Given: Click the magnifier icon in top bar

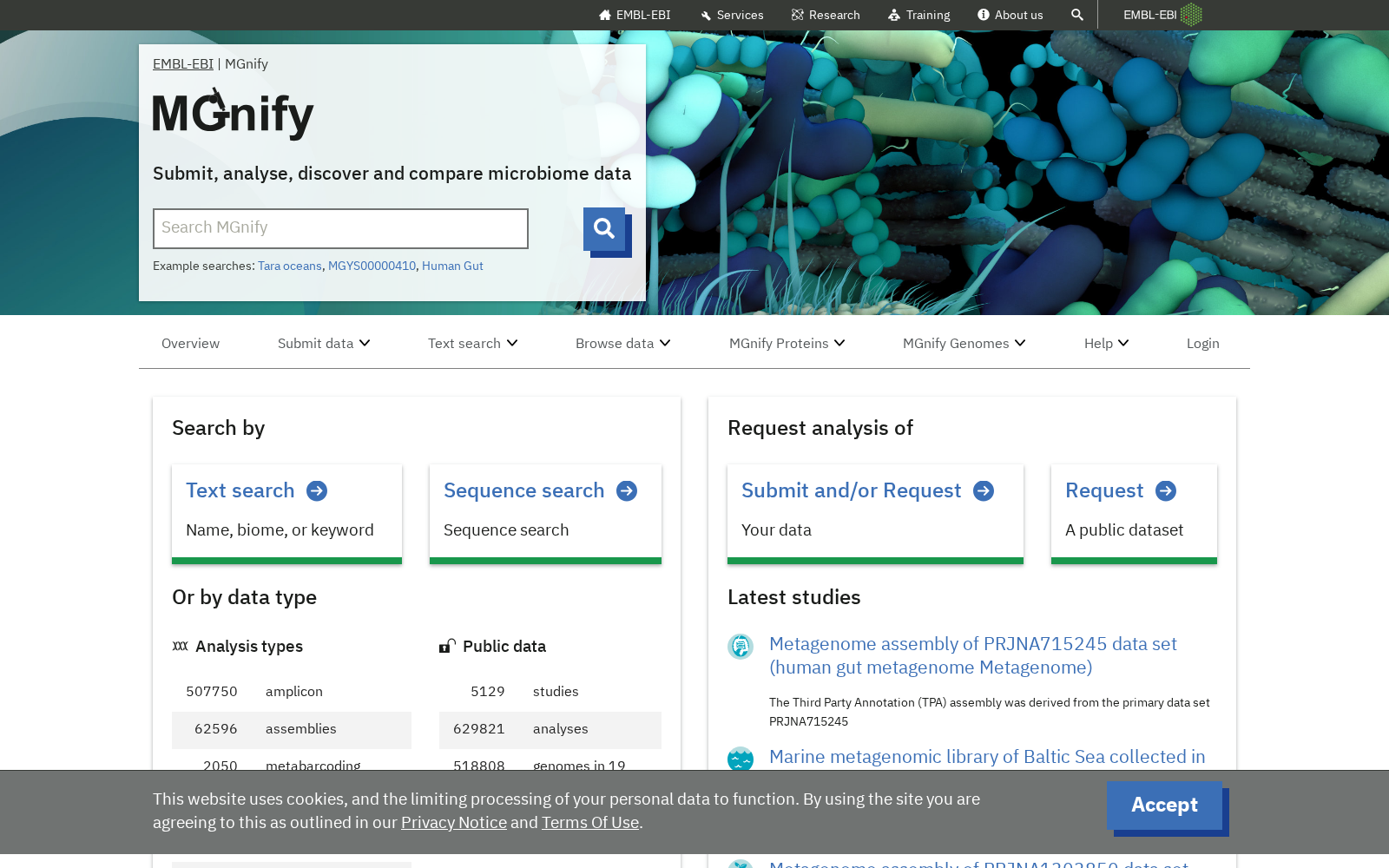Looking at the screenshot, I should click(1077, 15).
